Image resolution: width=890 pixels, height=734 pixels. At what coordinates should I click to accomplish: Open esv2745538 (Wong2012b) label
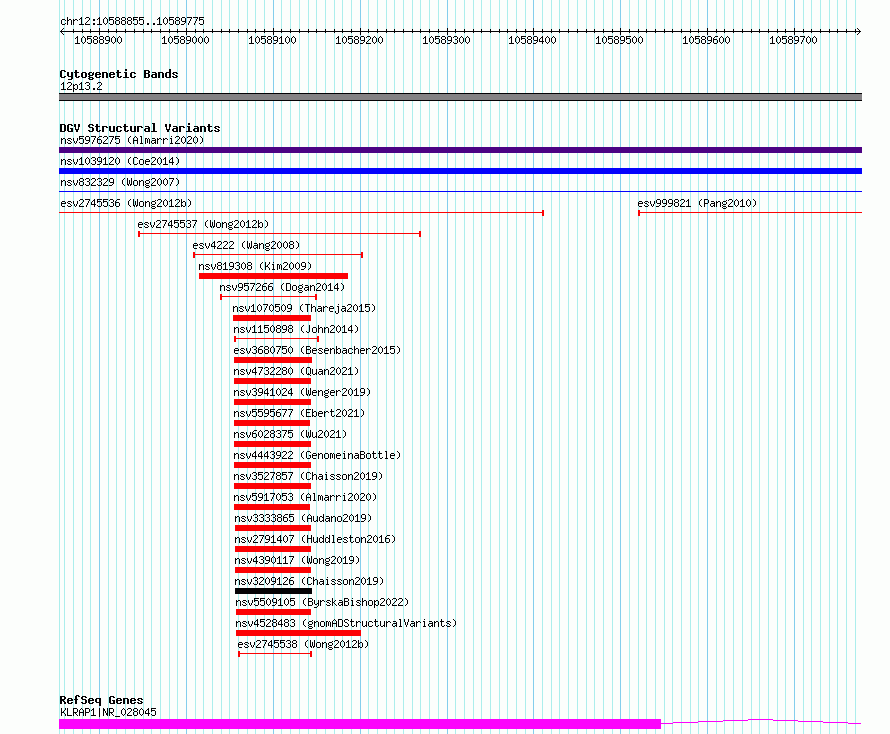(303, 644)
